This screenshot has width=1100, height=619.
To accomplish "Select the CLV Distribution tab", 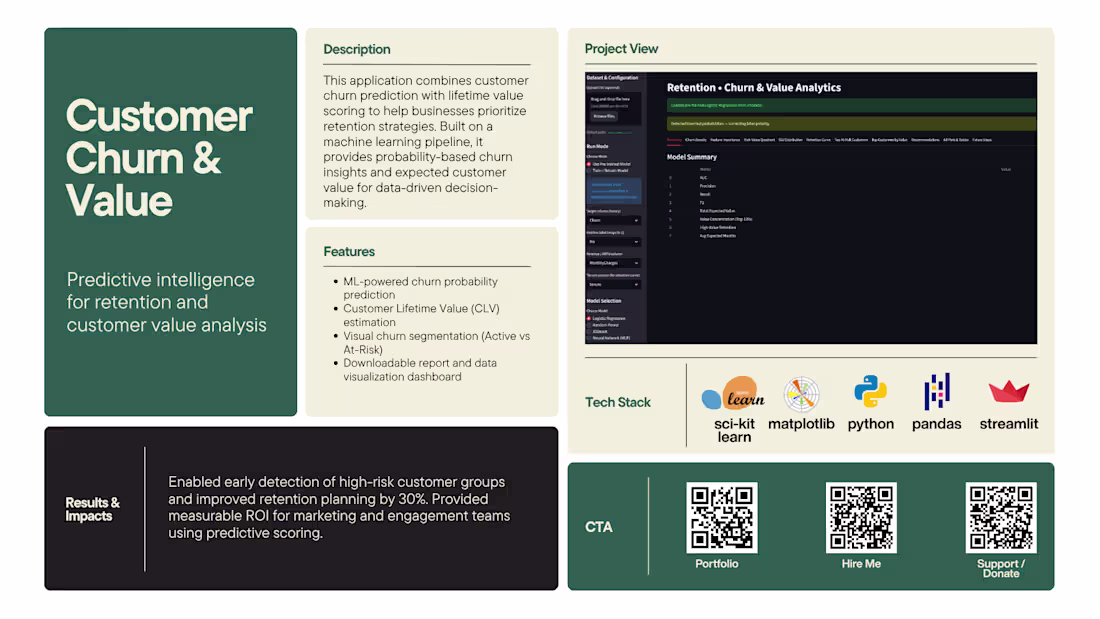I will pyautogui.click(x=791, y=141).
